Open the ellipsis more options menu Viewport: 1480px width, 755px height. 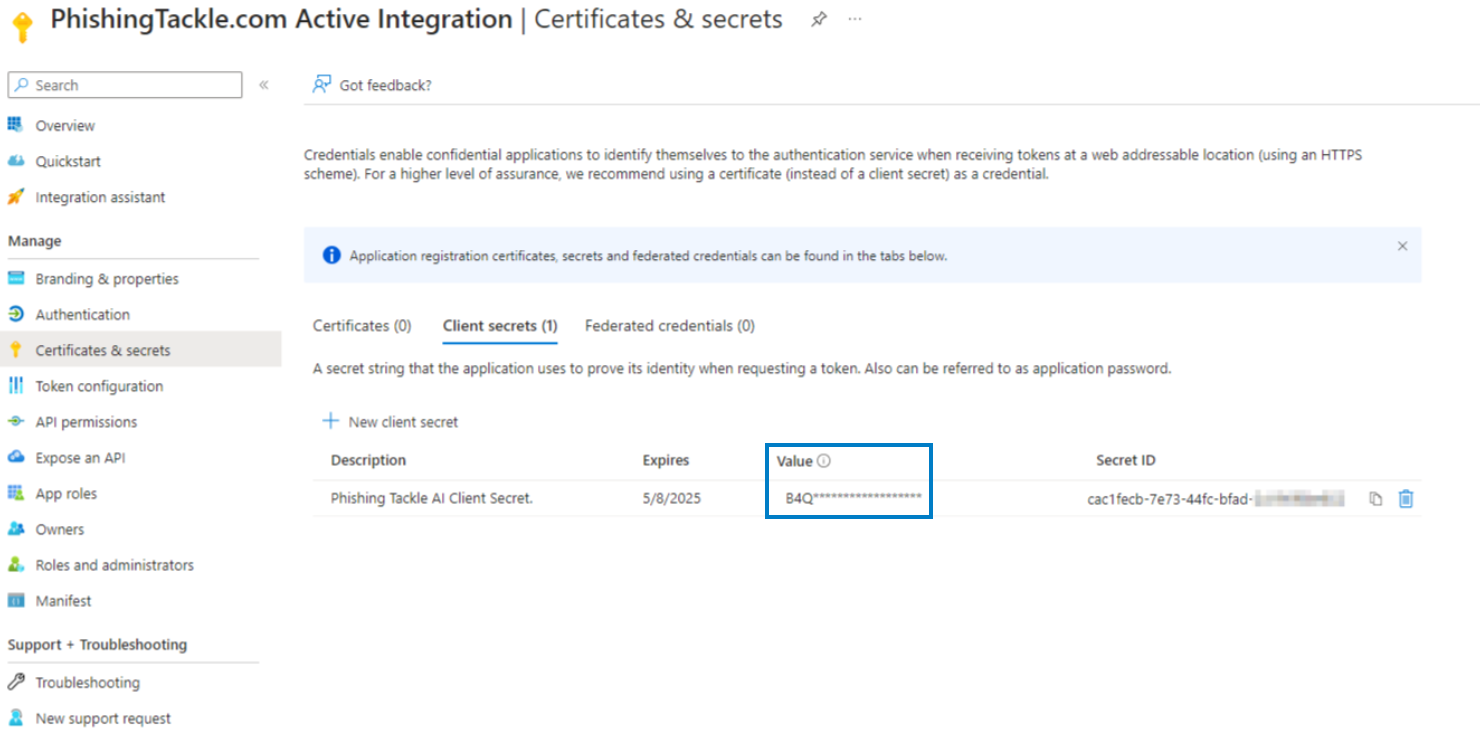tap(855, 19)
